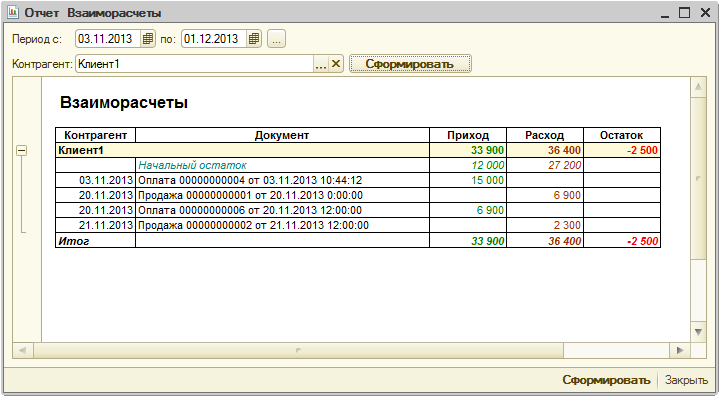Select the Оплата 00000000004 document row
The image size is (719, 396).
pos(358,180)
